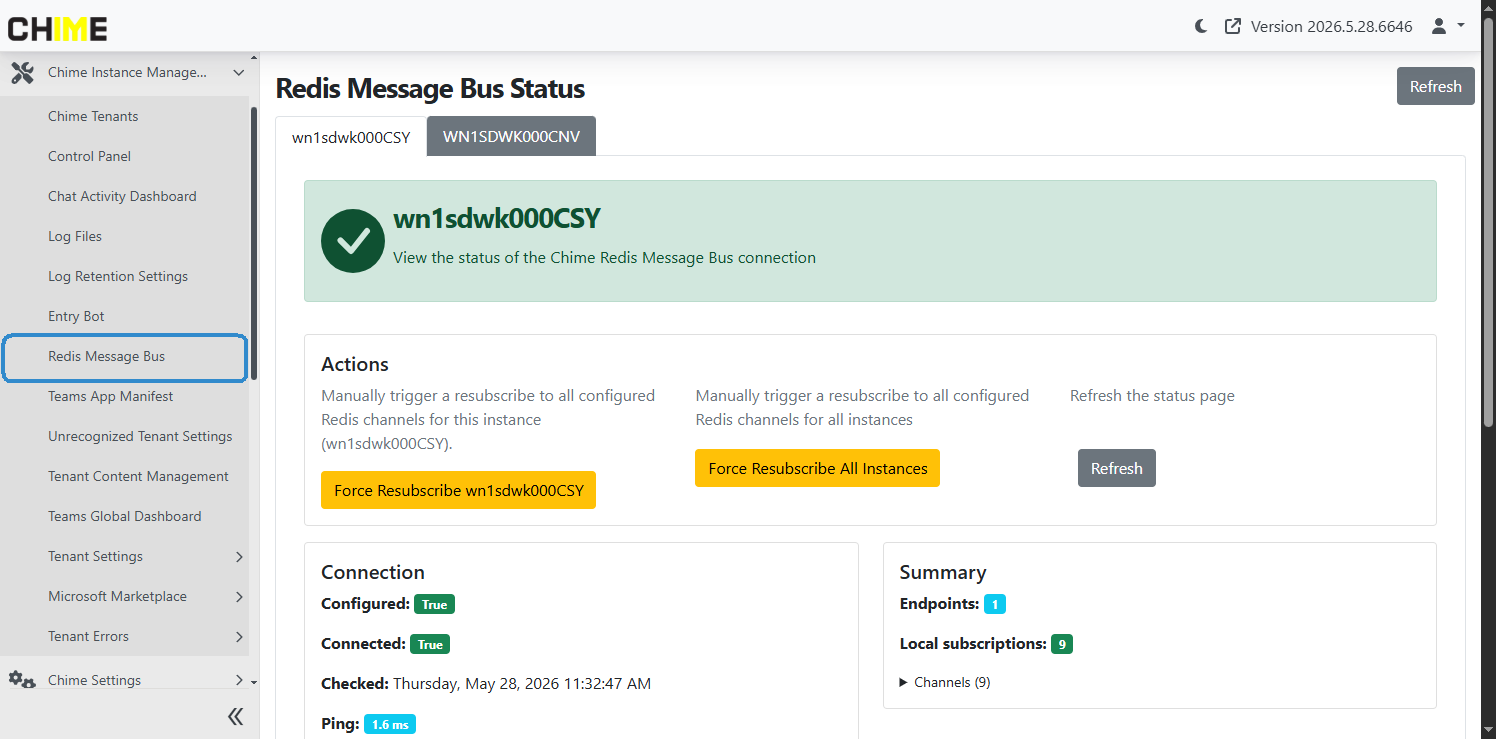Go to Chat Activity Dashboard
The image size is (1496, 739).
click(x=122, y=196)
